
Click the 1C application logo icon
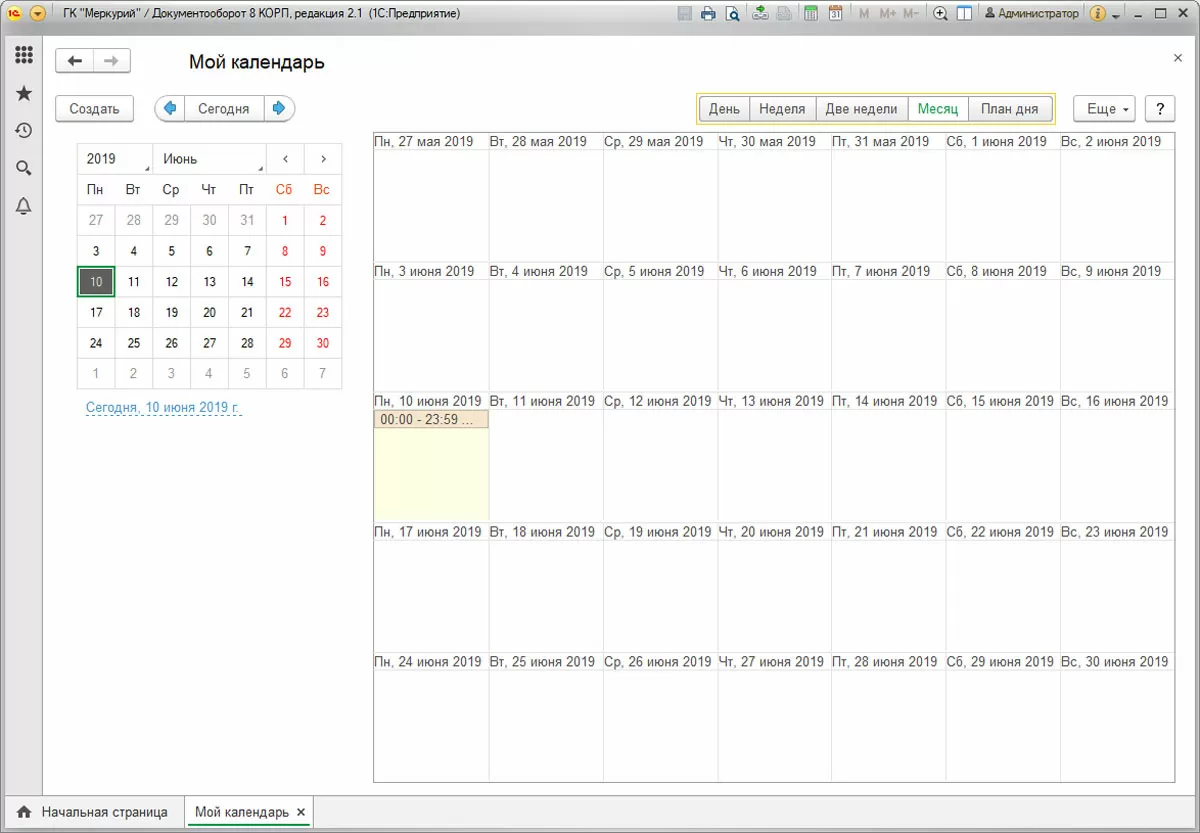pos(15,14)
